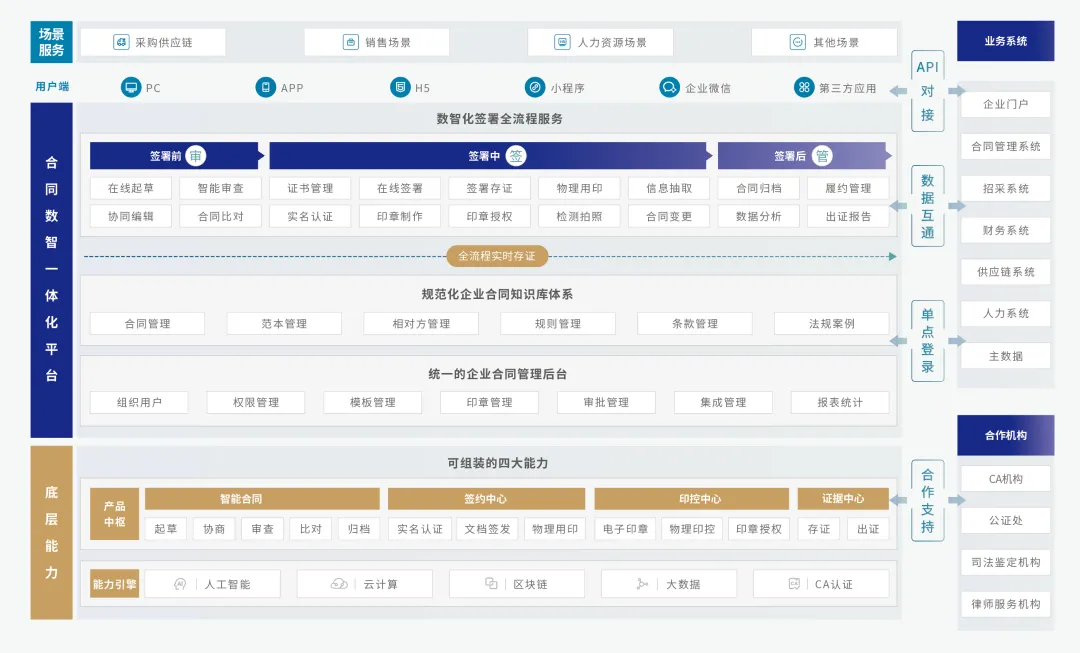
Task: Click the 审 circle badge on 签署前
Action: click(x=196, y=156)
